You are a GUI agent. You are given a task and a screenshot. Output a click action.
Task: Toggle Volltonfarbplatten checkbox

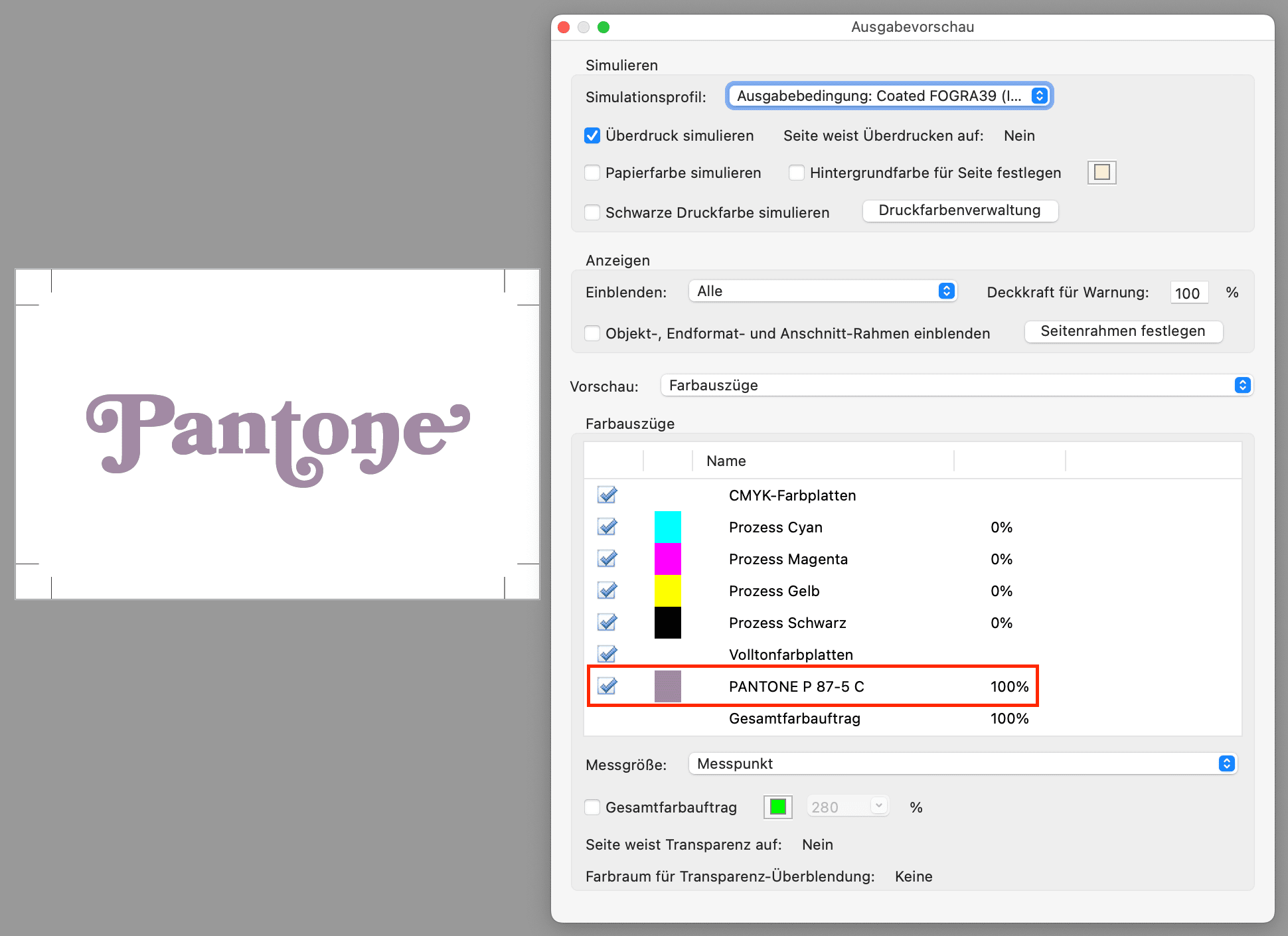(x=607, y=655)
